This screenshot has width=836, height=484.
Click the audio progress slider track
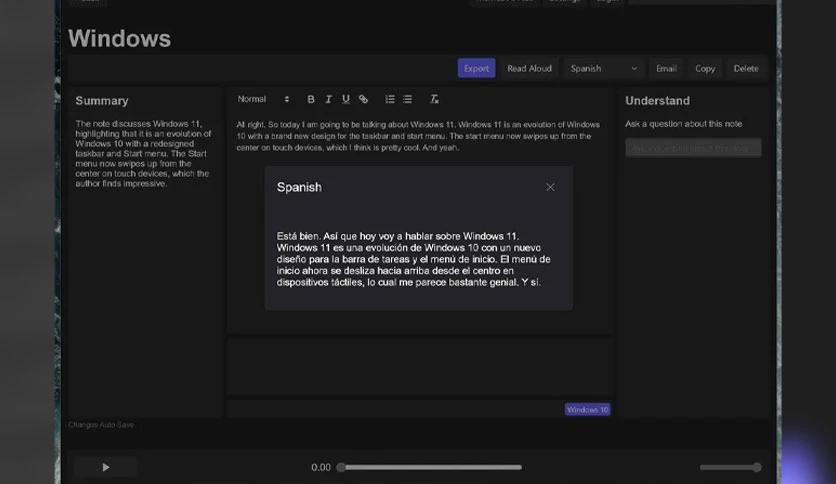(431, 467)
